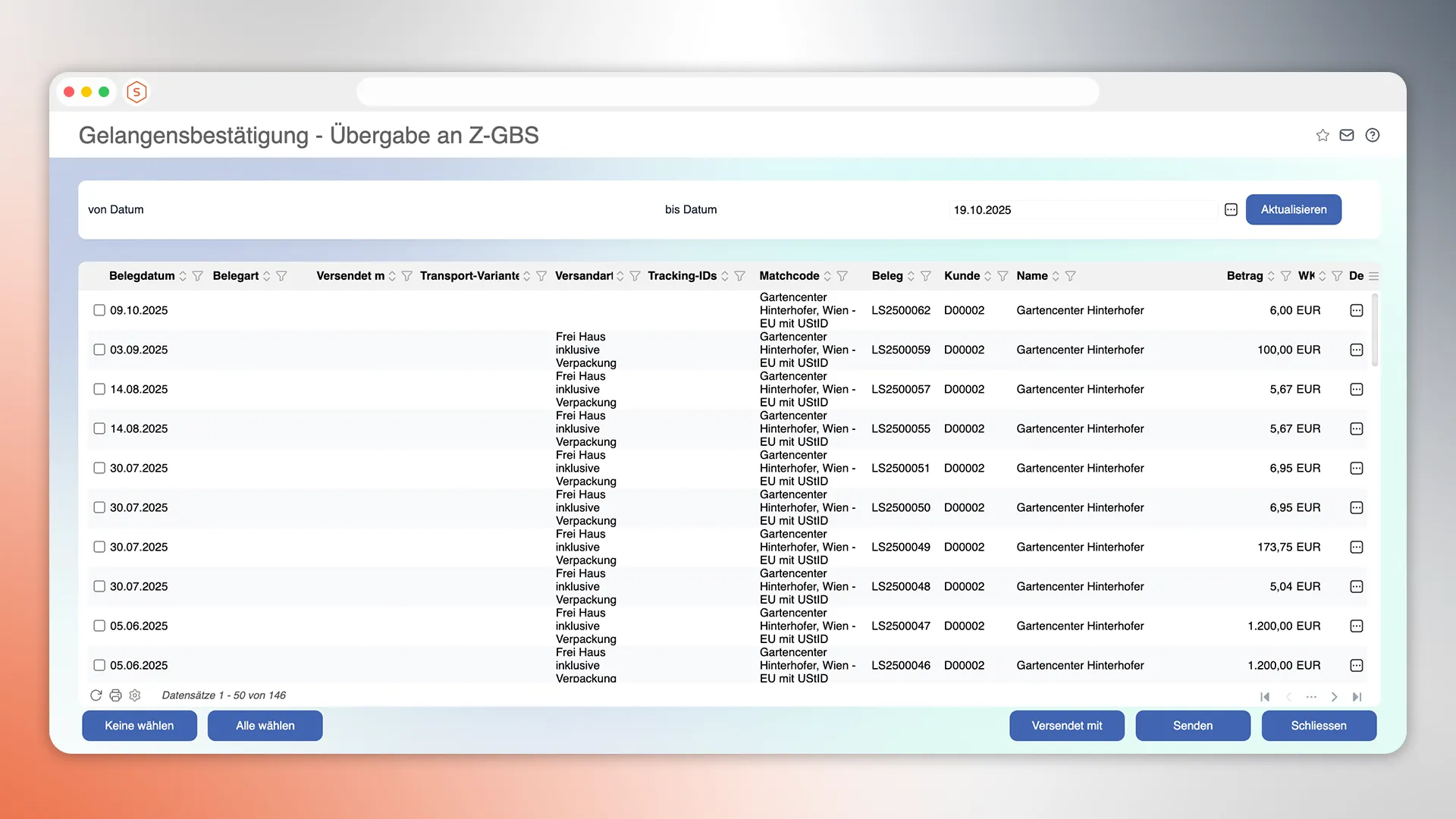Viewport: 1456px width, 819px height.
Task: Select checkbox for document dated 03.09.2025
Action: (99, 350)
